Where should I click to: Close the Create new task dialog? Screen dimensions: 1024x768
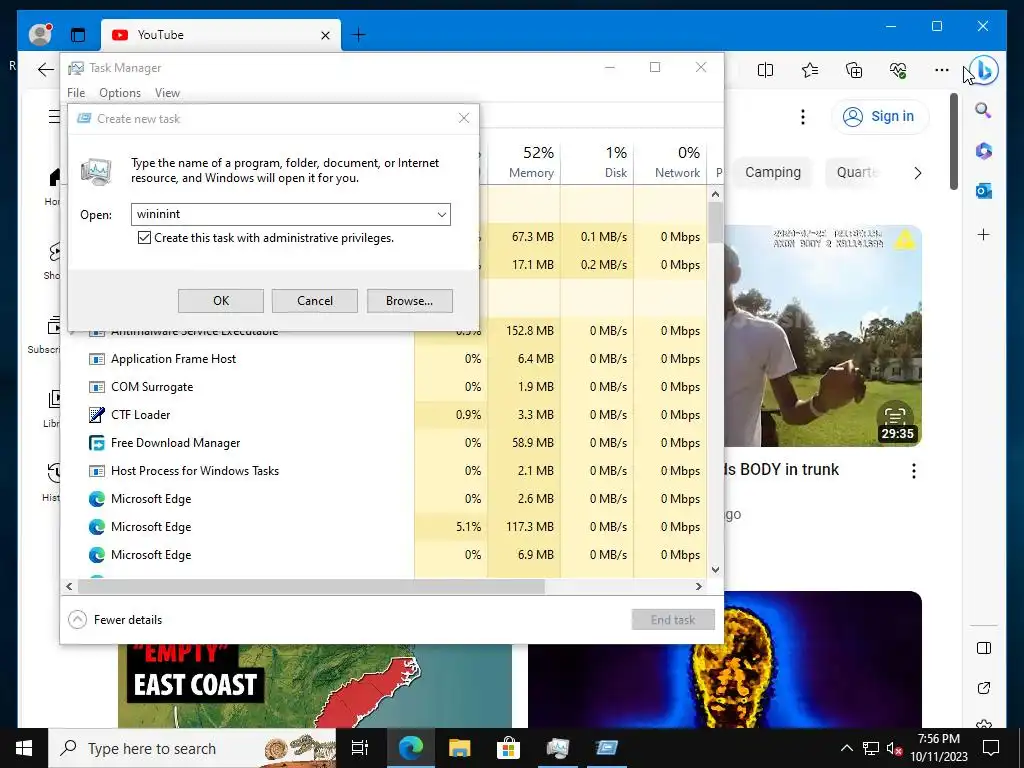click(x=464, y=118)
